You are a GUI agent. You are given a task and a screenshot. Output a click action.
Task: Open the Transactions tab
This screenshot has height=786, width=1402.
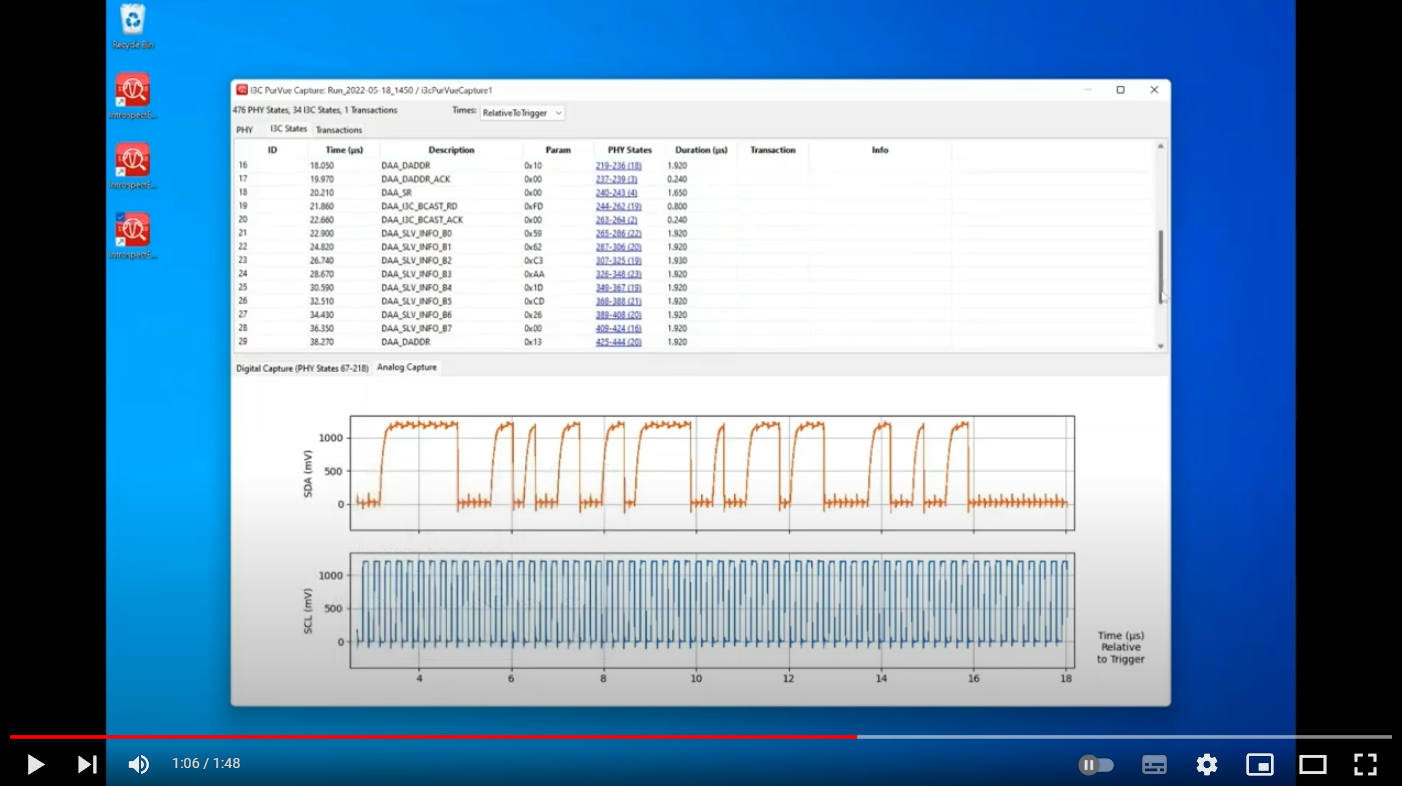[339, 130]
